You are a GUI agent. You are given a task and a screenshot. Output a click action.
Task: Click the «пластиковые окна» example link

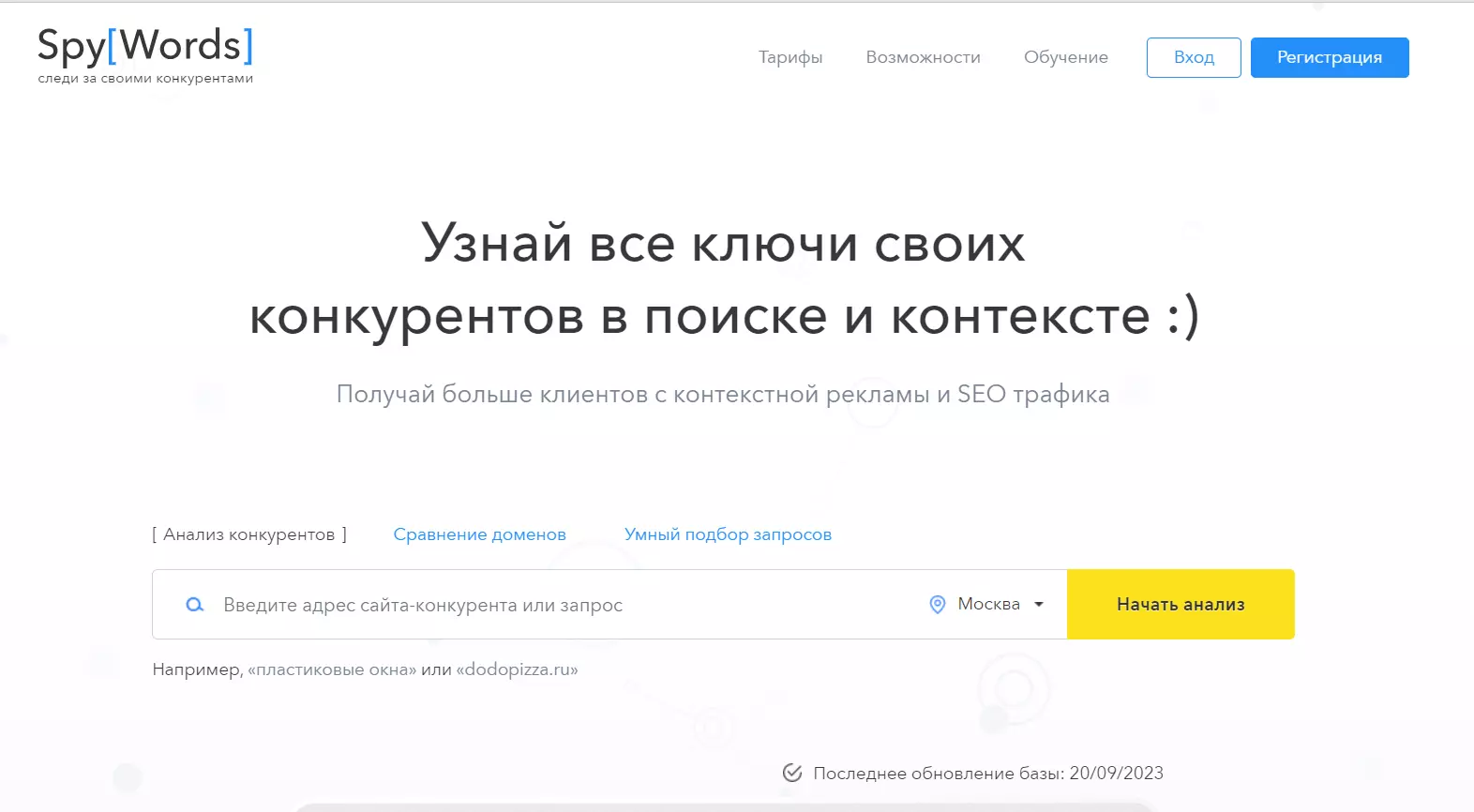point(332,669)
